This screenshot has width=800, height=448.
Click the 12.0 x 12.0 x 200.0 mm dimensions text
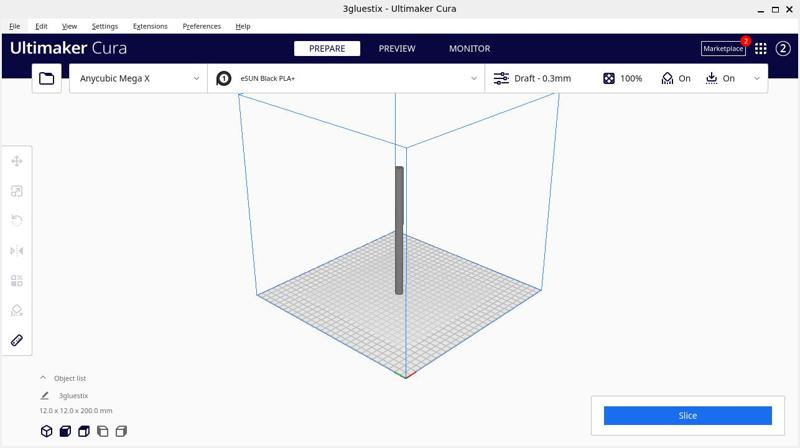pyautogui.click(x=76, y=410)
